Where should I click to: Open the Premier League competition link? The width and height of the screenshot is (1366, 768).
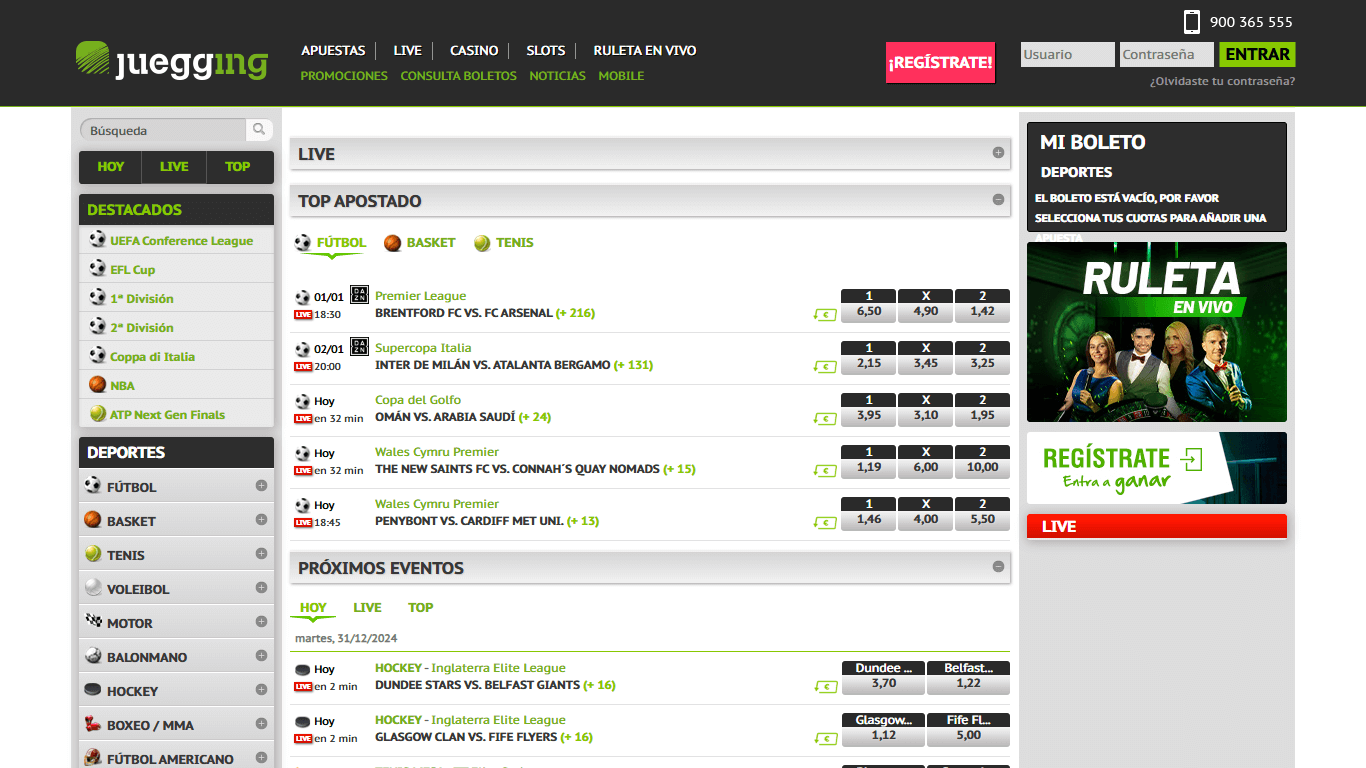pos(420,296)
